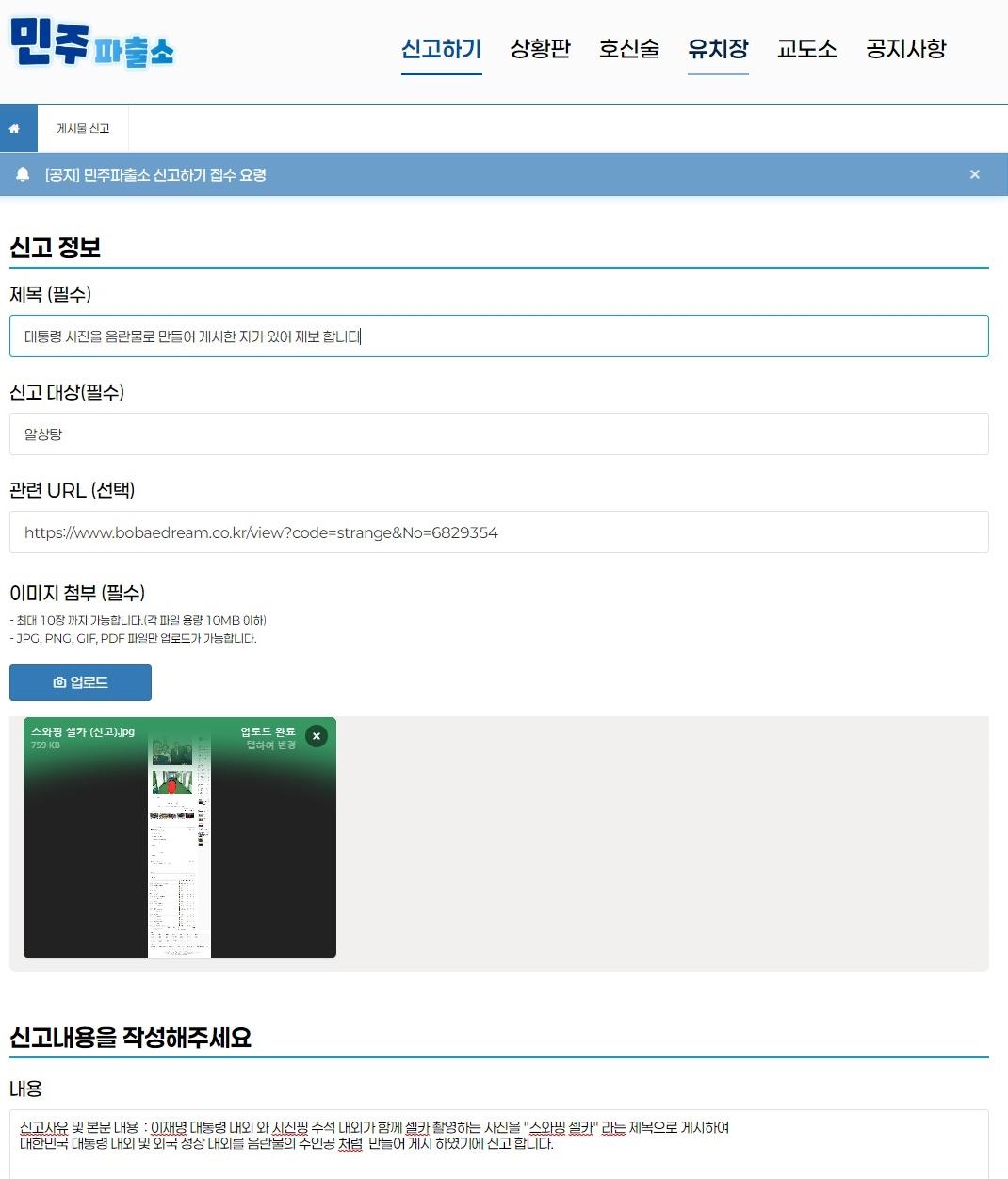Click the 업로드 button
This screenshot has height=1179, width=1008.
click(80, 682)
